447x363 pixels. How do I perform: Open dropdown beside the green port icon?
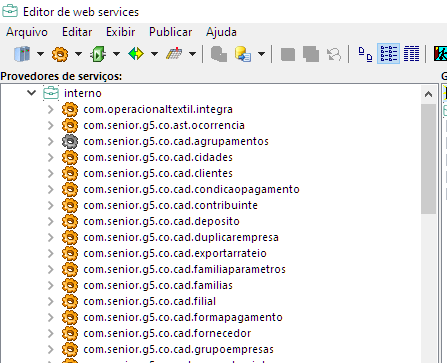pyautogui.click(x=116, y=54)
